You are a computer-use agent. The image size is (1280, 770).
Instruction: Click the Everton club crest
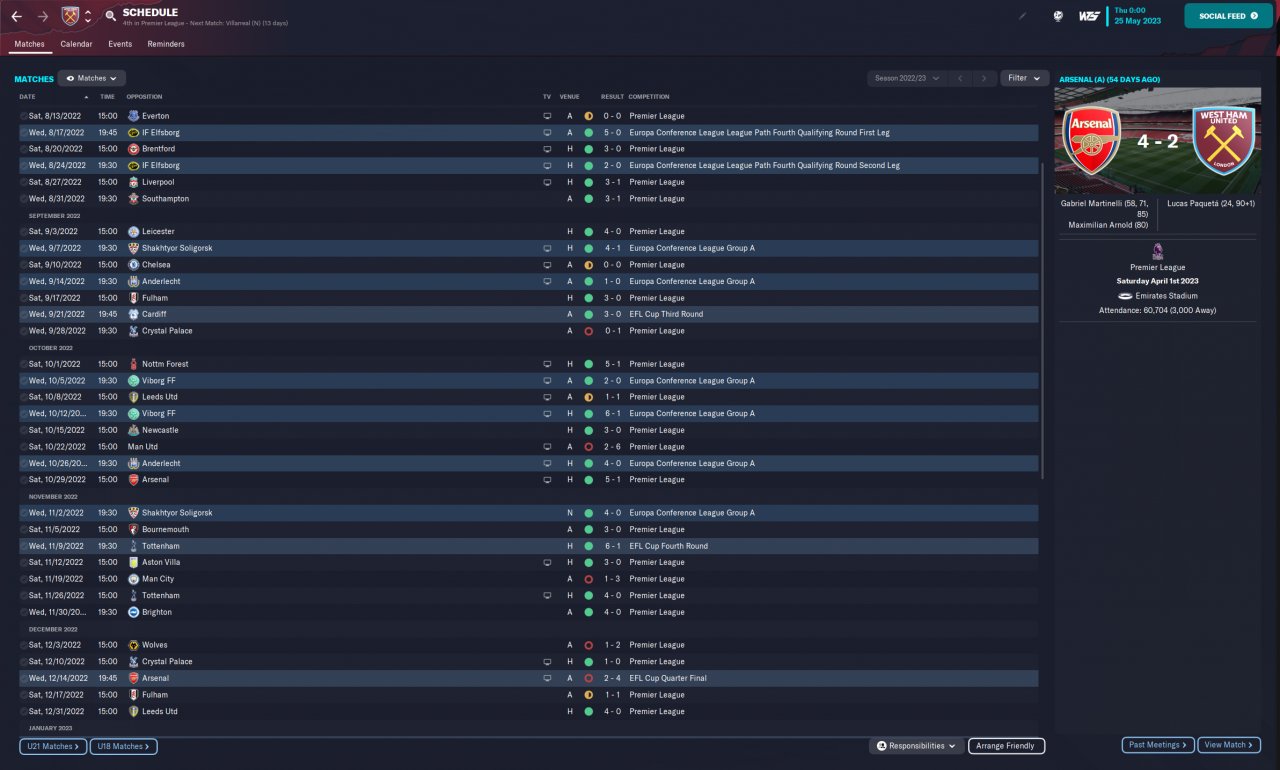(x=133, y=116)
